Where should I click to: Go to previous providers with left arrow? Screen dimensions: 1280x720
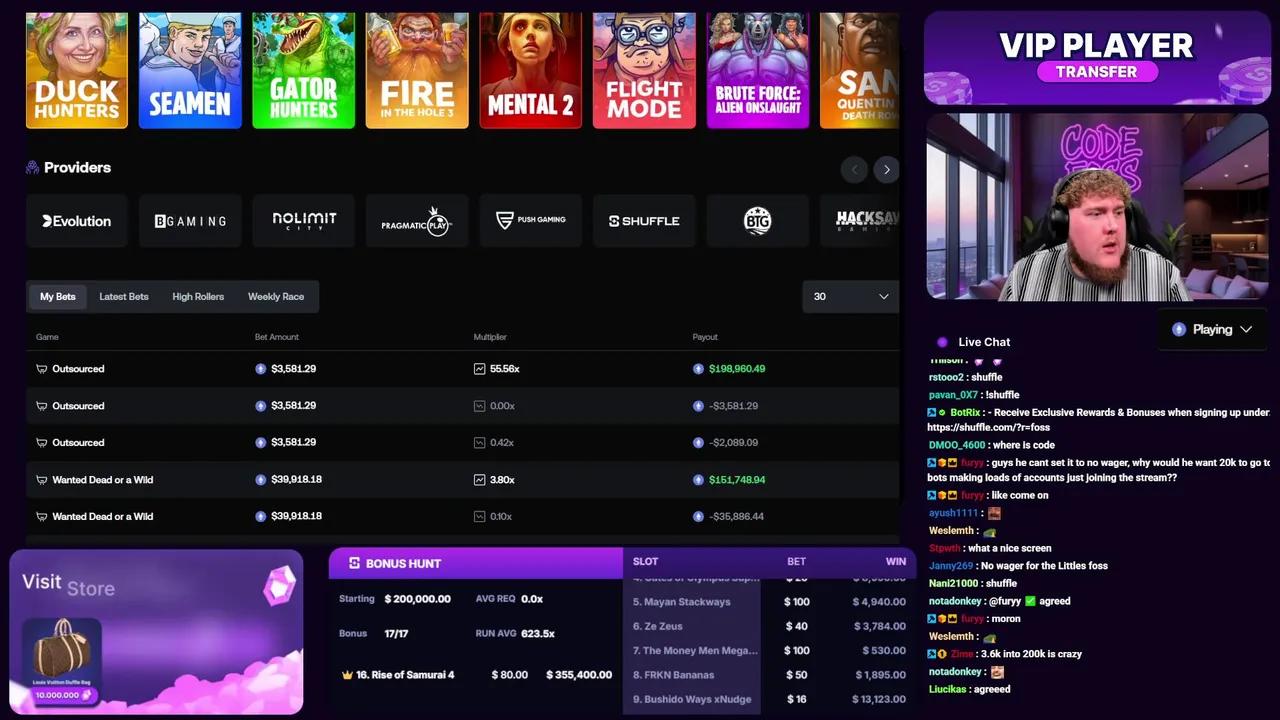pyautogui.click(x=854, y=169)
